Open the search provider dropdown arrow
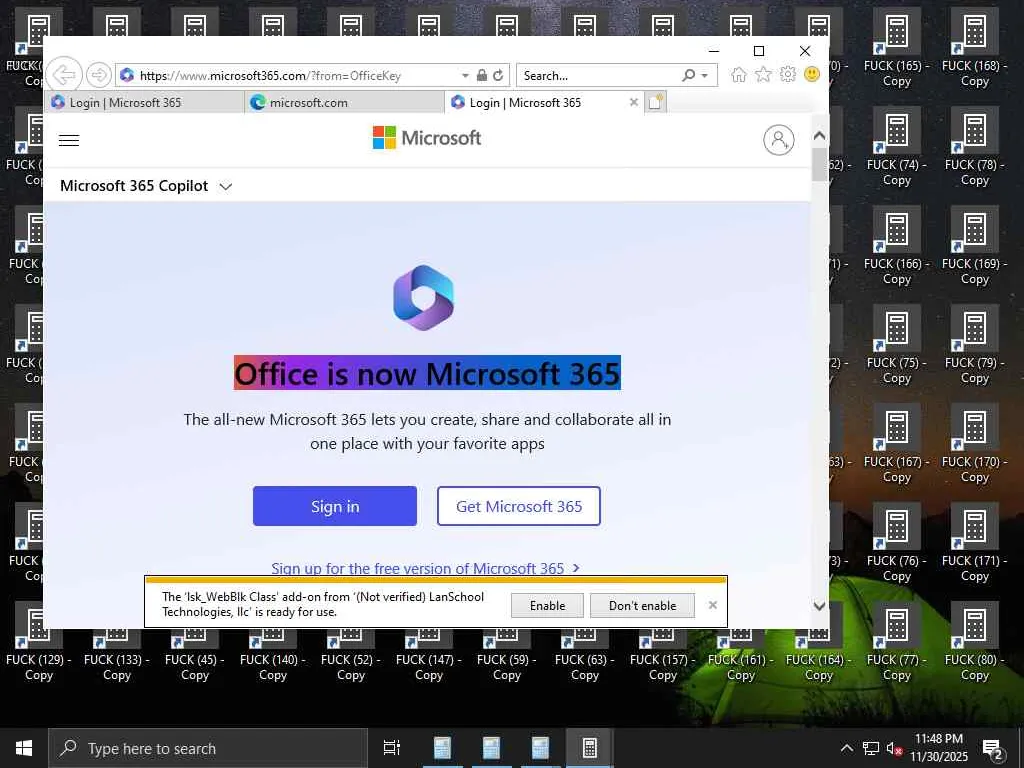 click(x=705, y=76)
